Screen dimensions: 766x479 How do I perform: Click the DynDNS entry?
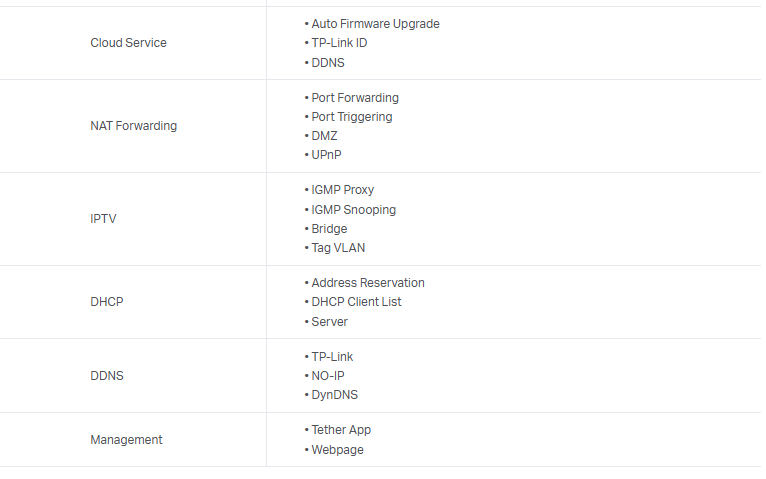(x=334, y=395)
